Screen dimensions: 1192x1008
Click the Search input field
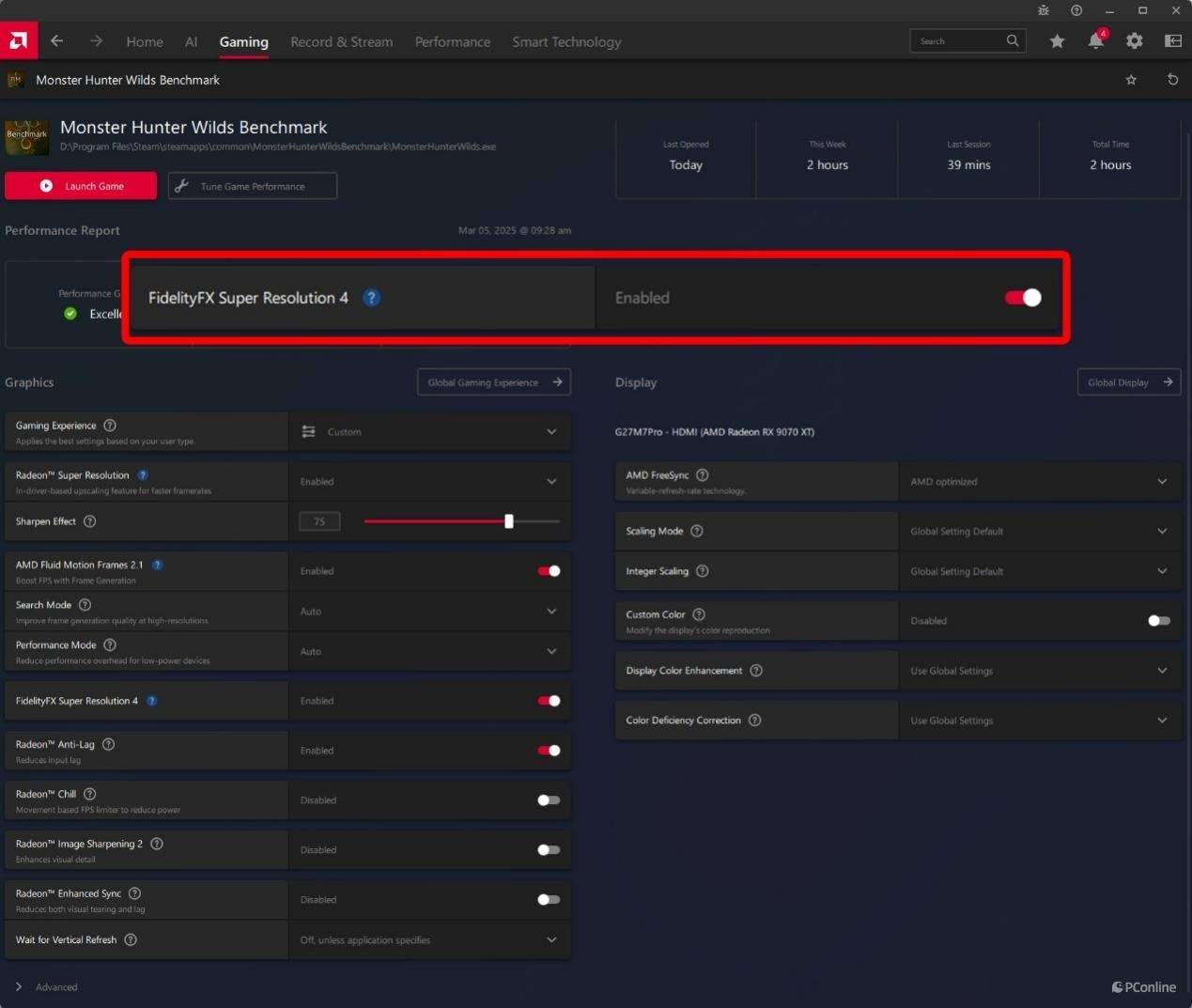pyautogui.click(x=958, y=41)
